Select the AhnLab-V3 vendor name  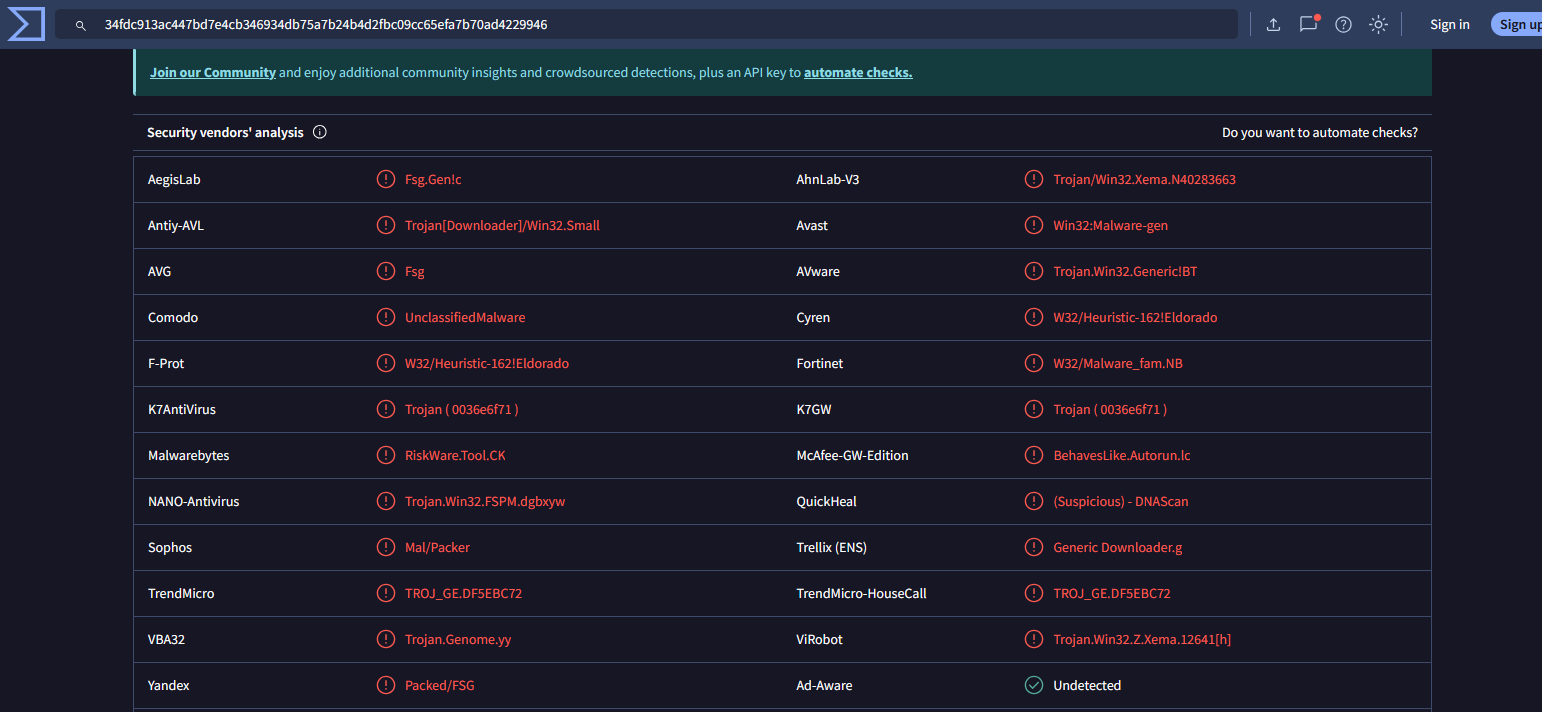[x=828, y=179]
